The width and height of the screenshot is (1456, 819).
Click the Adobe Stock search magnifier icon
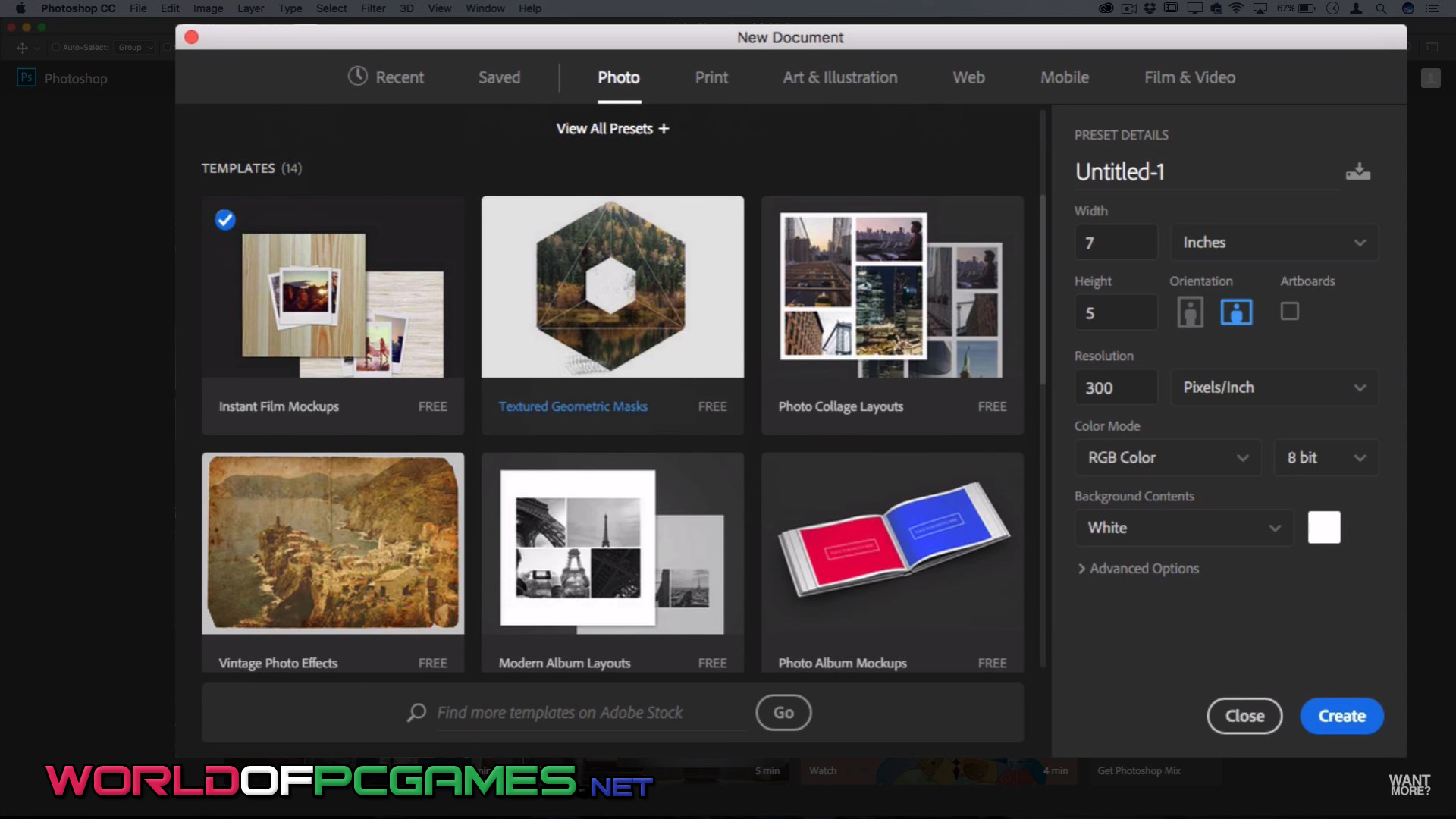[x=416, y=712]
